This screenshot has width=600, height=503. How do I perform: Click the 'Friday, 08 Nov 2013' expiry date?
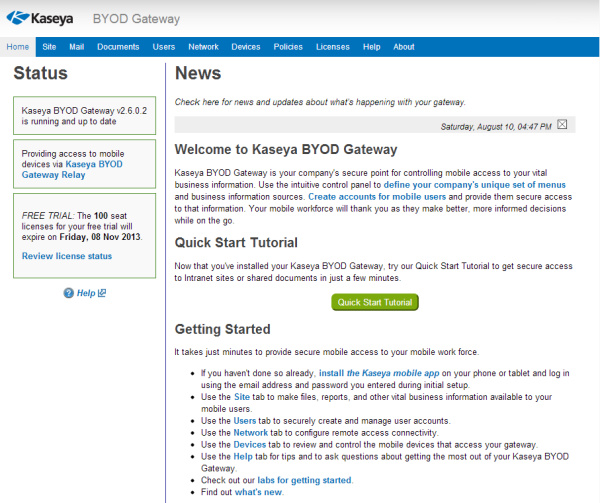[x=100, y=237]
